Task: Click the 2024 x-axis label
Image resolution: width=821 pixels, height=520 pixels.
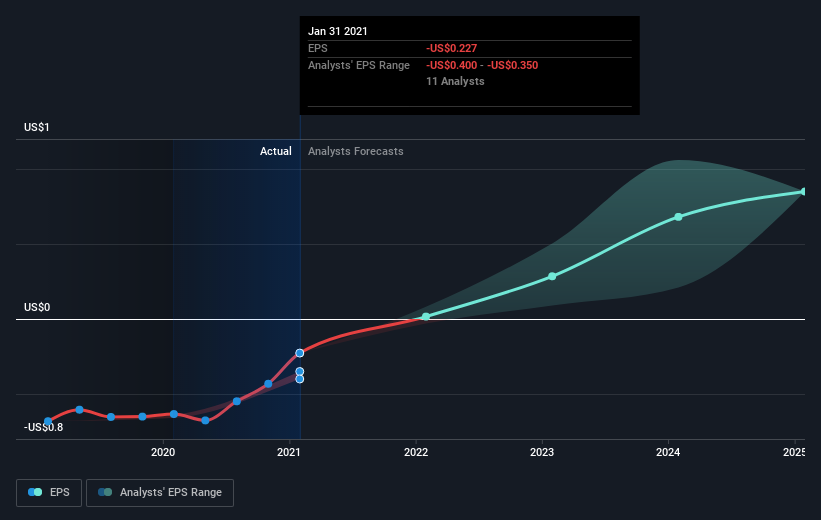Action: (668, 452)
